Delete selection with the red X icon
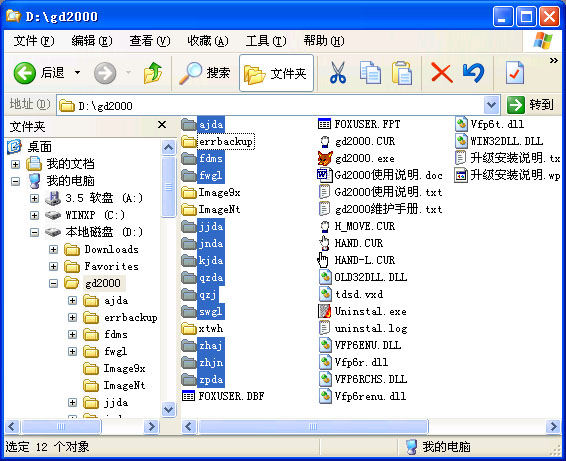 [441, 73]
